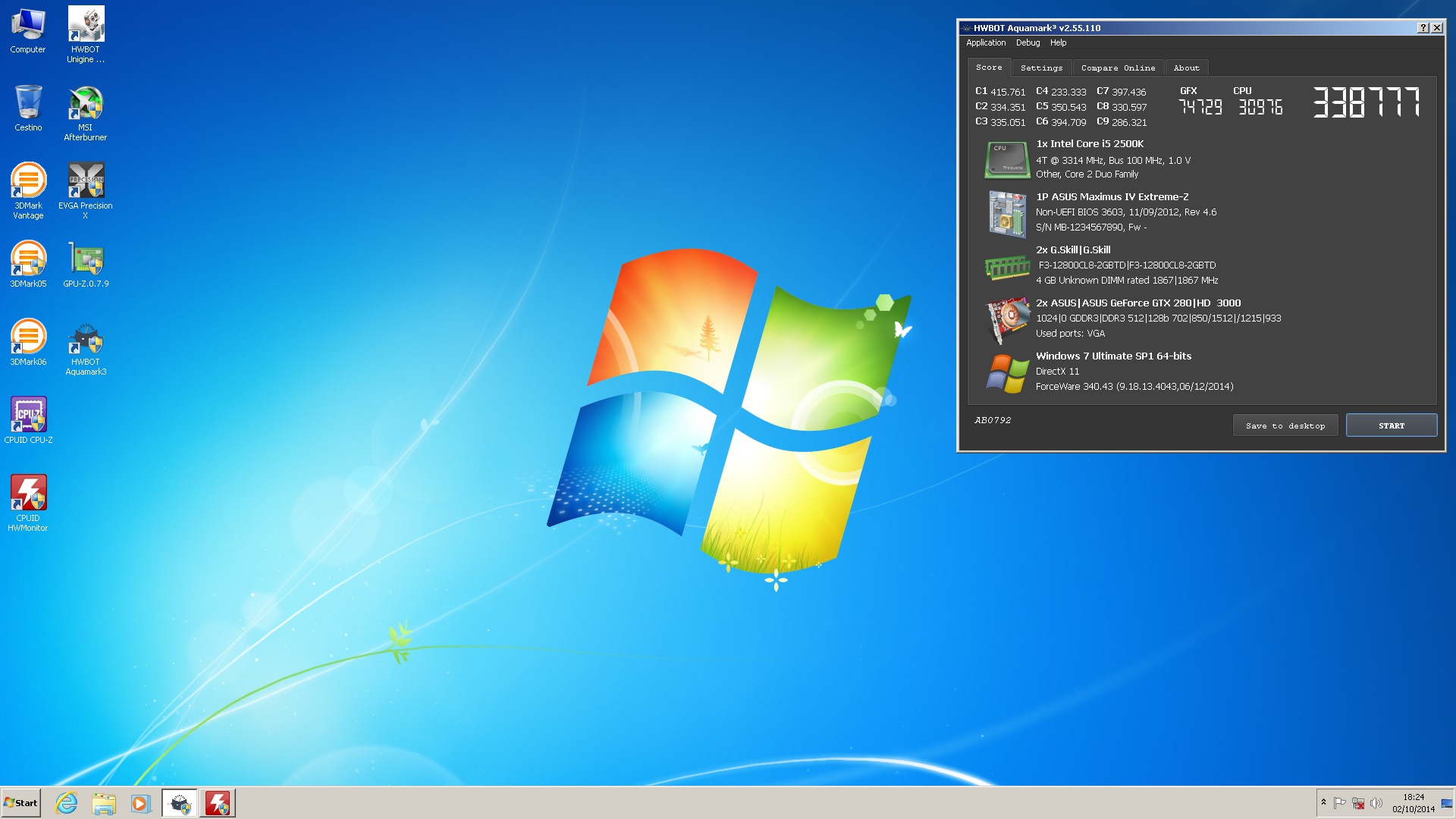
Task: Open Windows Media Player from taskbar
Action: 140,803
